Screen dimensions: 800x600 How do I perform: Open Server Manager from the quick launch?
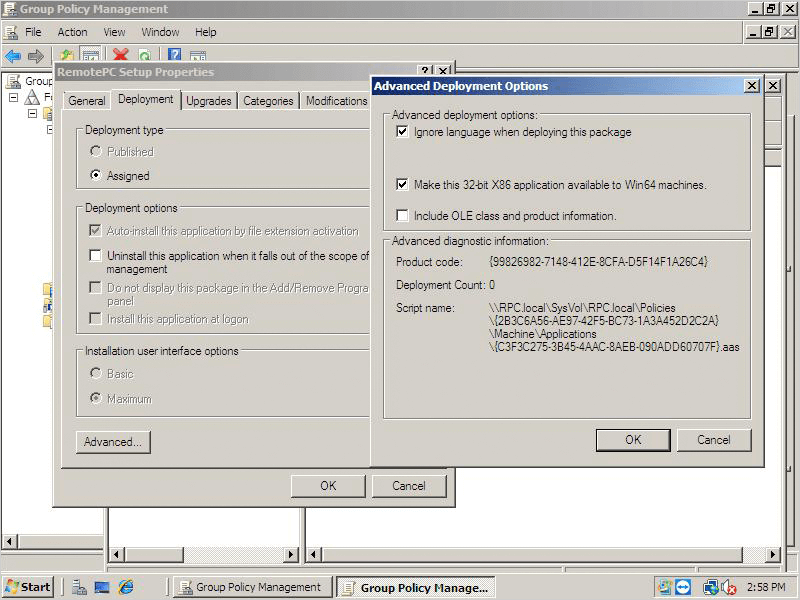pos(80,587)
